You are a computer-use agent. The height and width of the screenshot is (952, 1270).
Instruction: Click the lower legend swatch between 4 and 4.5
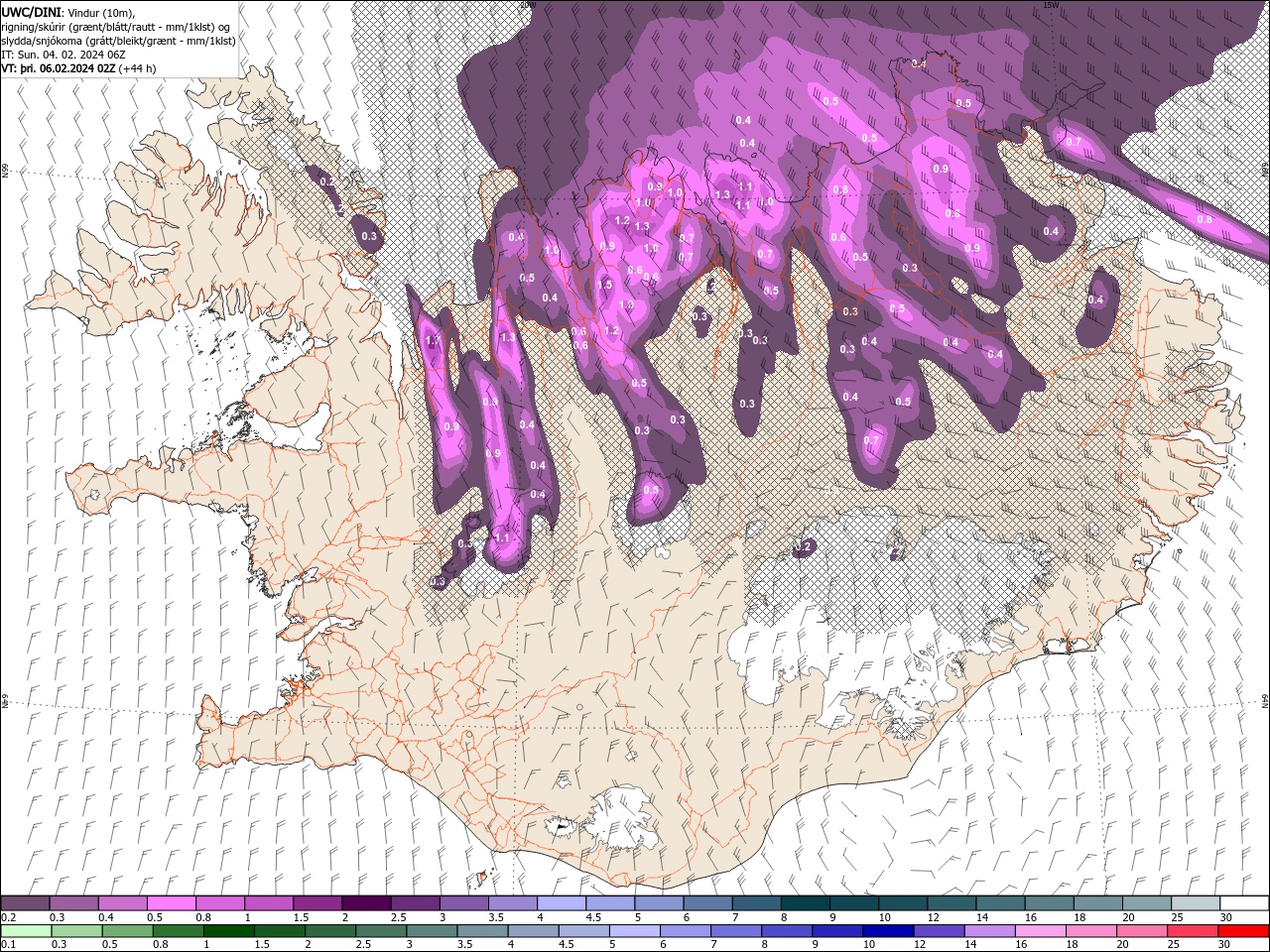(534, 931)
